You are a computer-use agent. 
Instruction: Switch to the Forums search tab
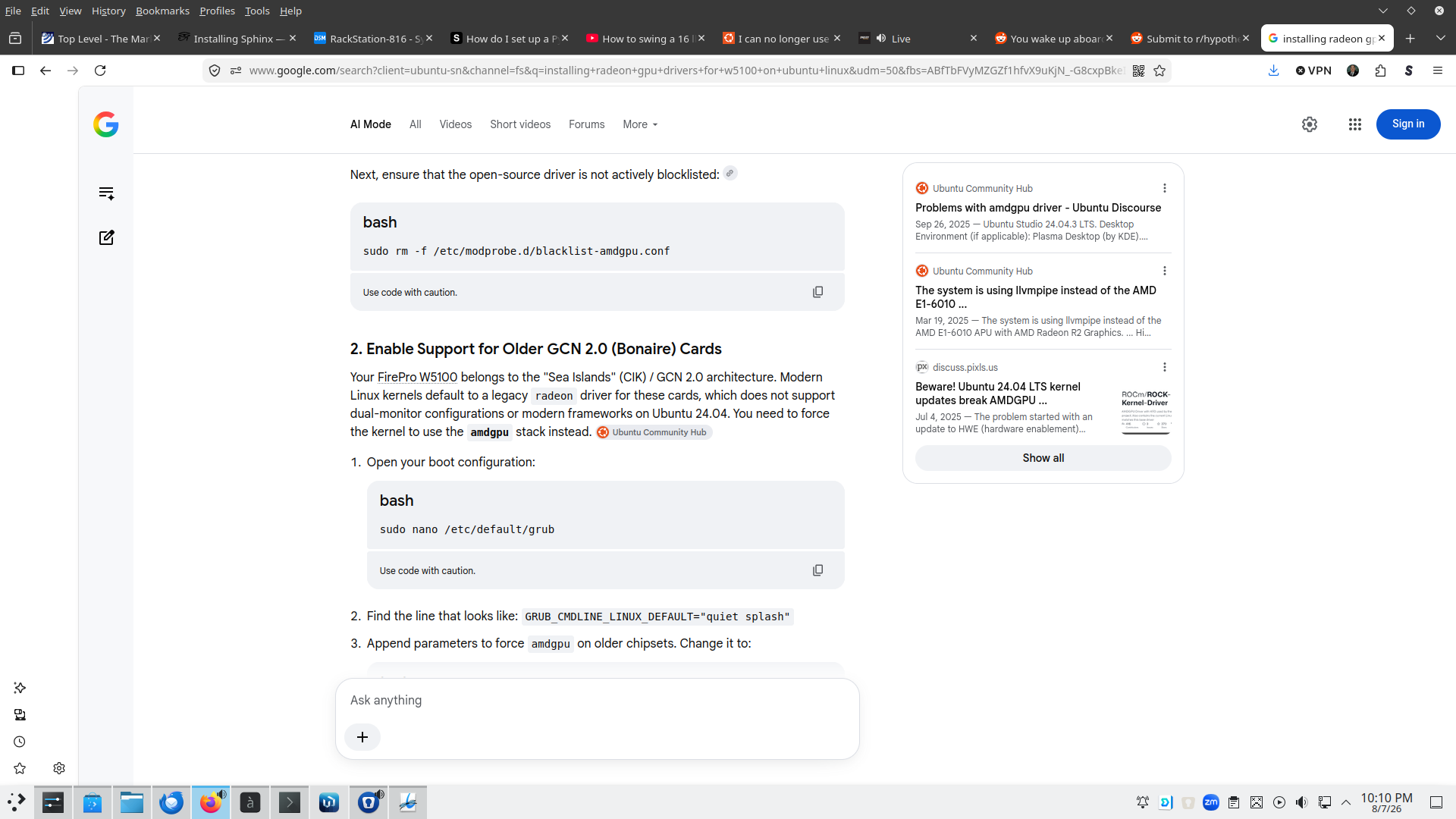pos(586,124)
